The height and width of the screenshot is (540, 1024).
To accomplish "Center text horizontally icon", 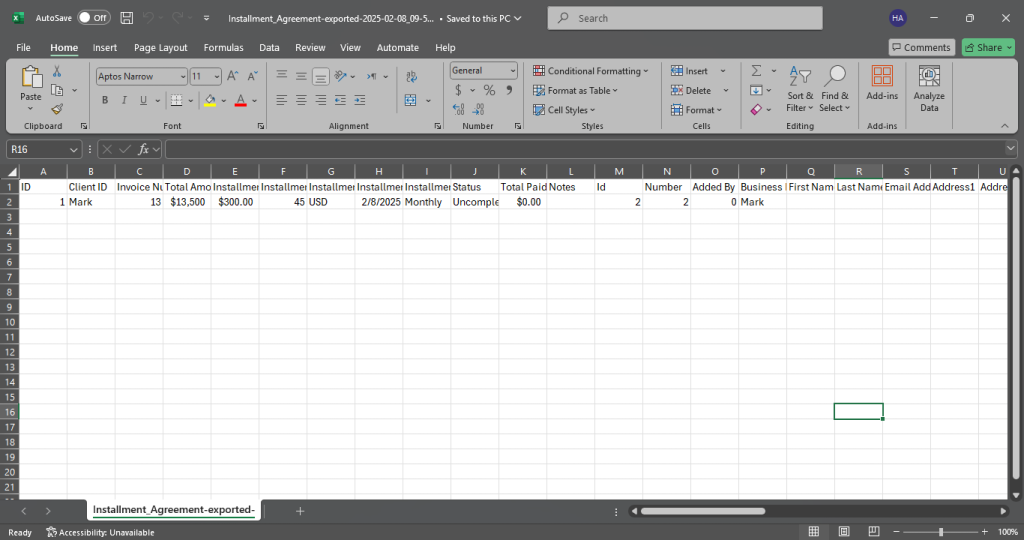I will tap(301, 100).
